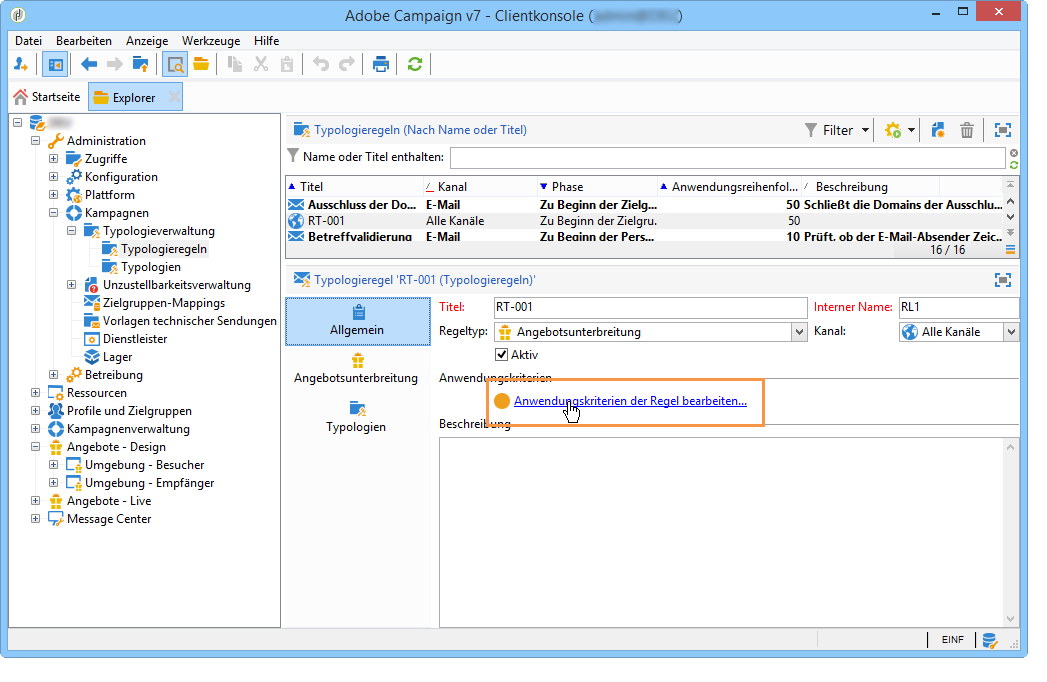Click the print icon in toolbar
Viewport: 1047px width, 682px height.
click(x=381, y=64)
